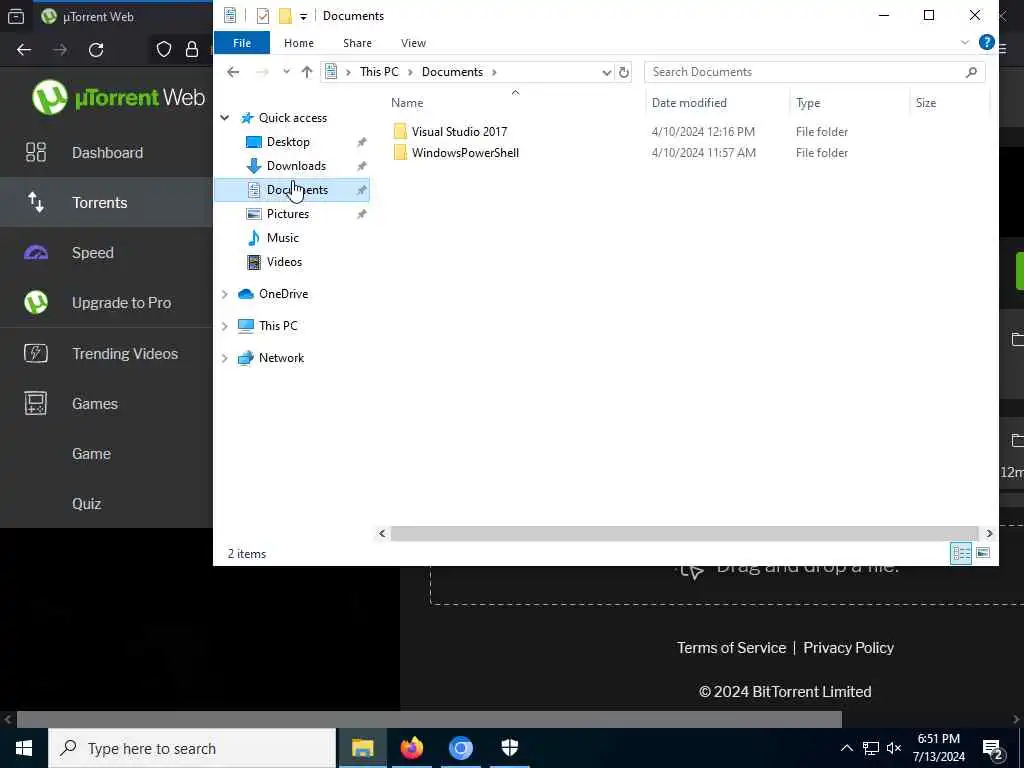Reload the µTorrent Web browser page
The image size is (1024, 768).
pyautogui.click(x=96, y=50)
